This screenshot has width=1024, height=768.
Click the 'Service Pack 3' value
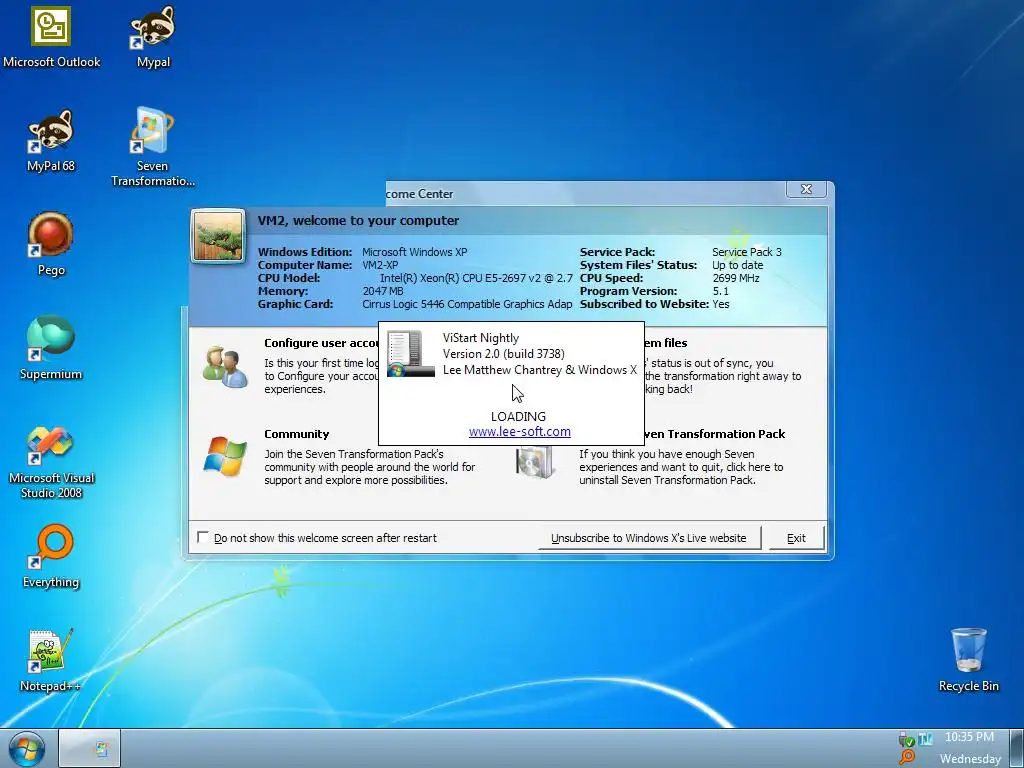click(746, 252)
